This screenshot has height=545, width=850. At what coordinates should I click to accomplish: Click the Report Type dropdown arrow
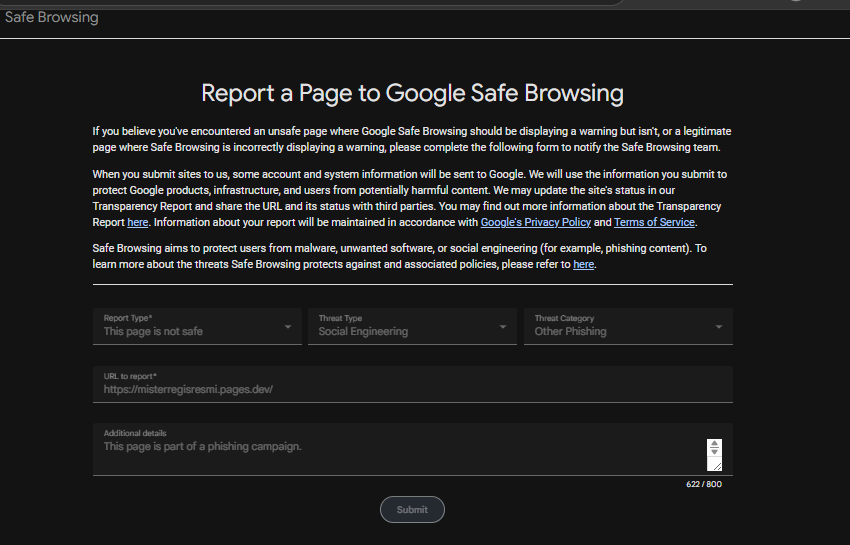click(x=288, y=327)
